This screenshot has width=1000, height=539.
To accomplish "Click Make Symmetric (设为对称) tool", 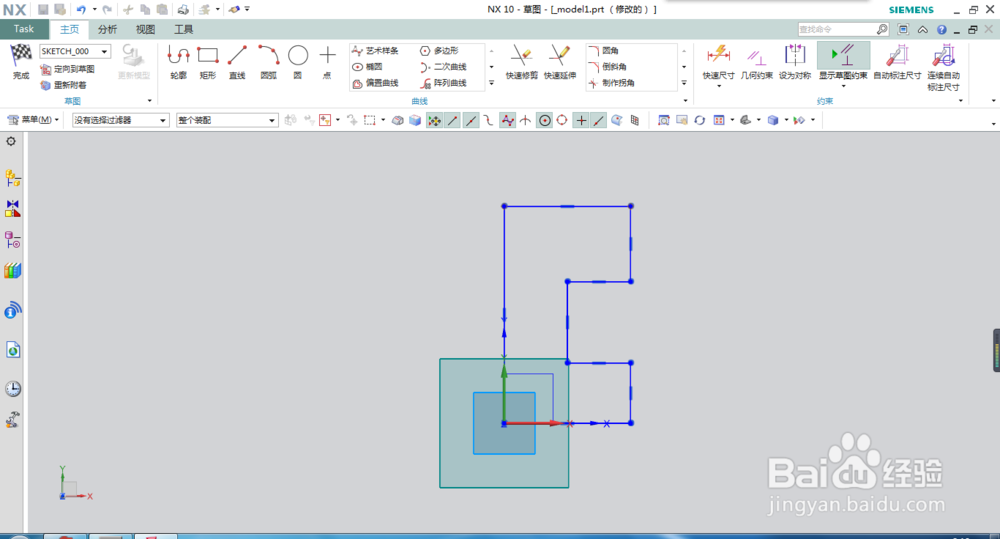I will click(795, 63).
